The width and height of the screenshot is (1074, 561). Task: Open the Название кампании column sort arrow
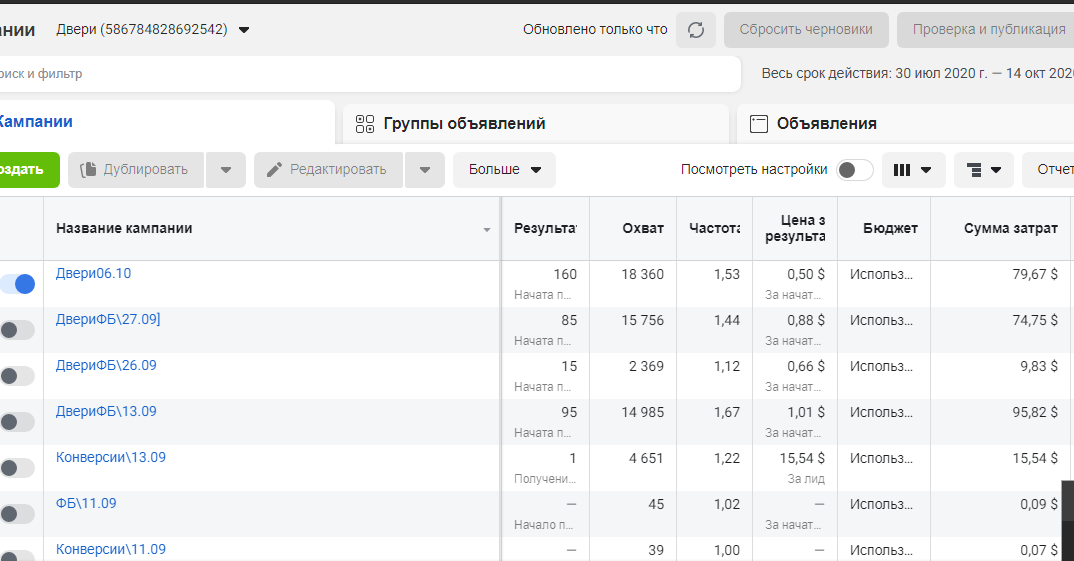487,229
